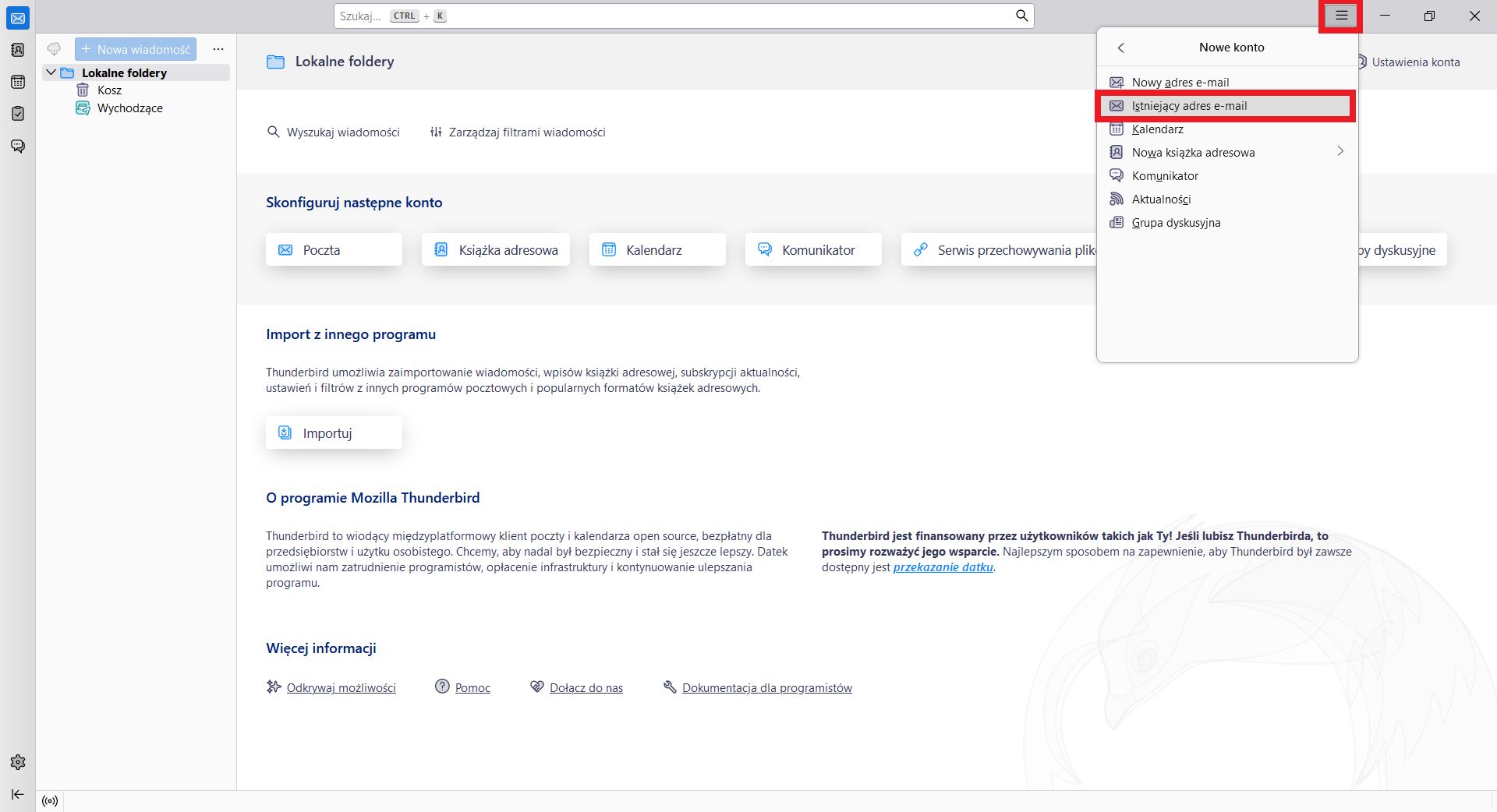Open the Calendar space icon
1497x812 pixels.
click(17, 82)
